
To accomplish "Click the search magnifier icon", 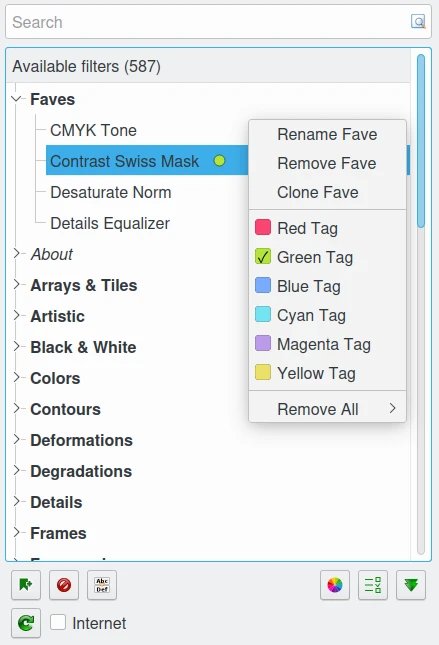I will click(418, 21).
